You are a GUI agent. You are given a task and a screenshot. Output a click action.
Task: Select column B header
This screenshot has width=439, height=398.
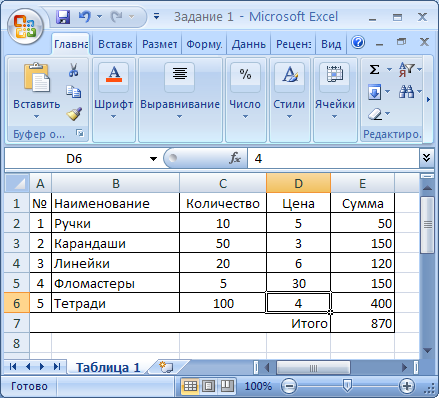[x=116, y=183]
